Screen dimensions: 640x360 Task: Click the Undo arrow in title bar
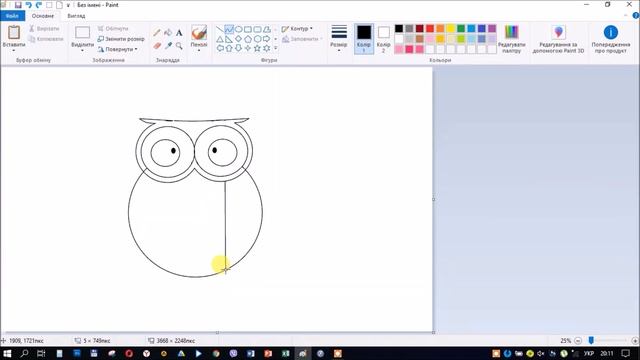[x=29, y=5]
